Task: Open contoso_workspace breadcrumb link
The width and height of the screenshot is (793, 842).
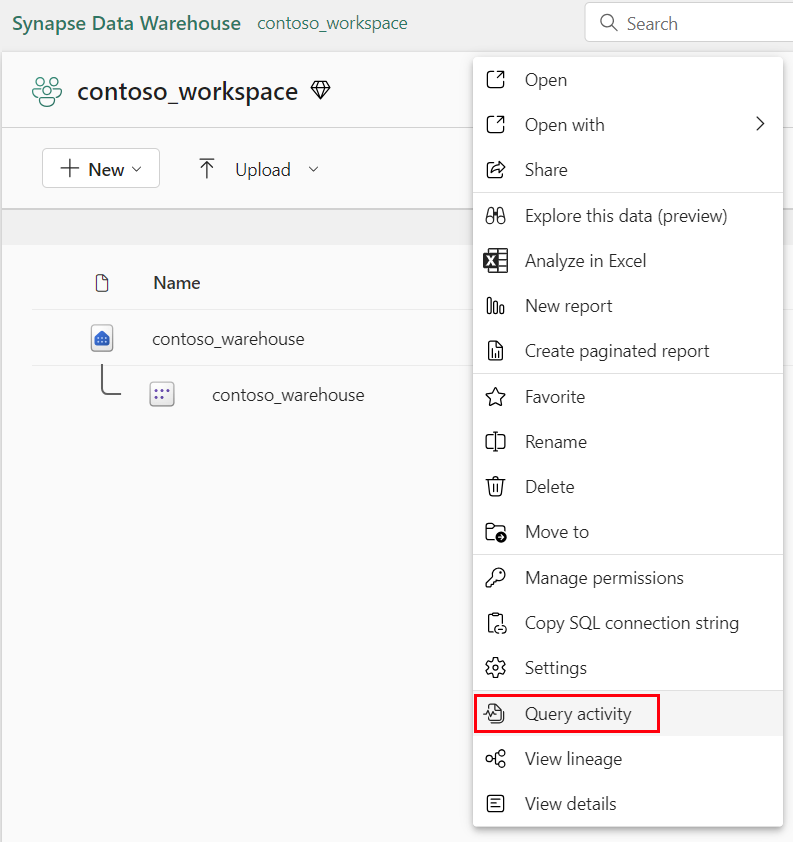Action: (x=331, y=22)
